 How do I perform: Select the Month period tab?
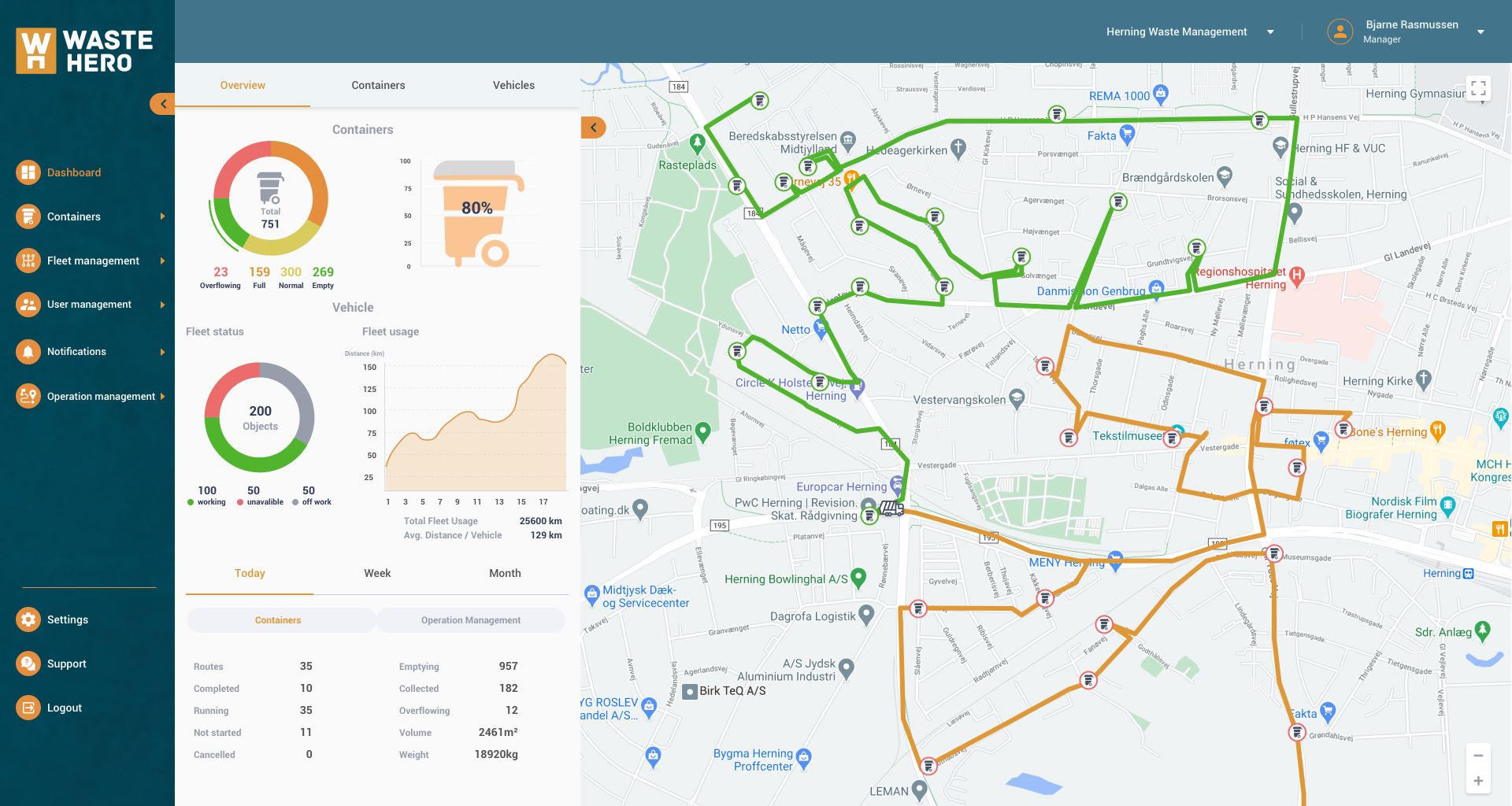[505, 573]
